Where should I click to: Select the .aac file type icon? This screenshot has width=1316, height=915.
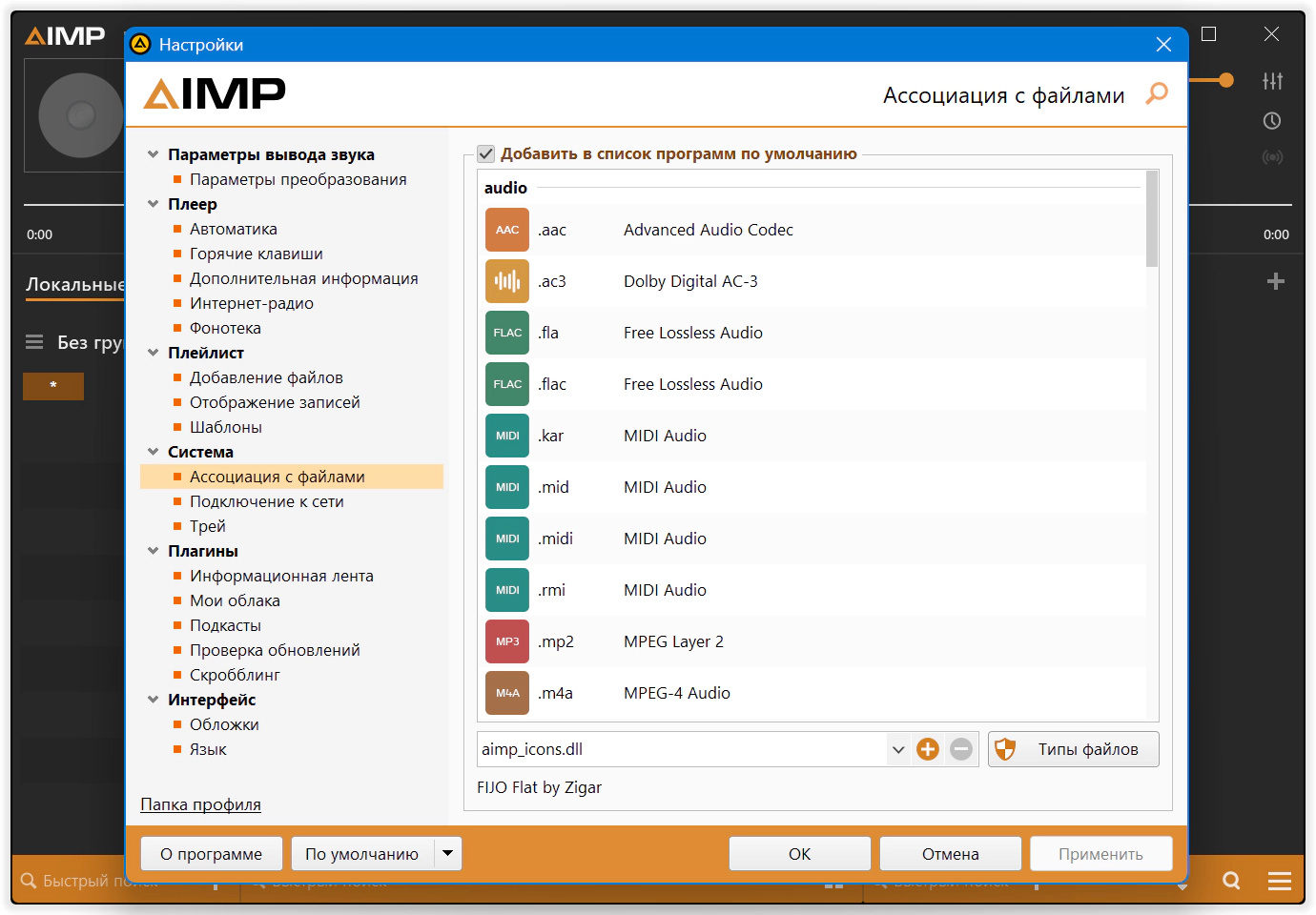coord(507,230)
